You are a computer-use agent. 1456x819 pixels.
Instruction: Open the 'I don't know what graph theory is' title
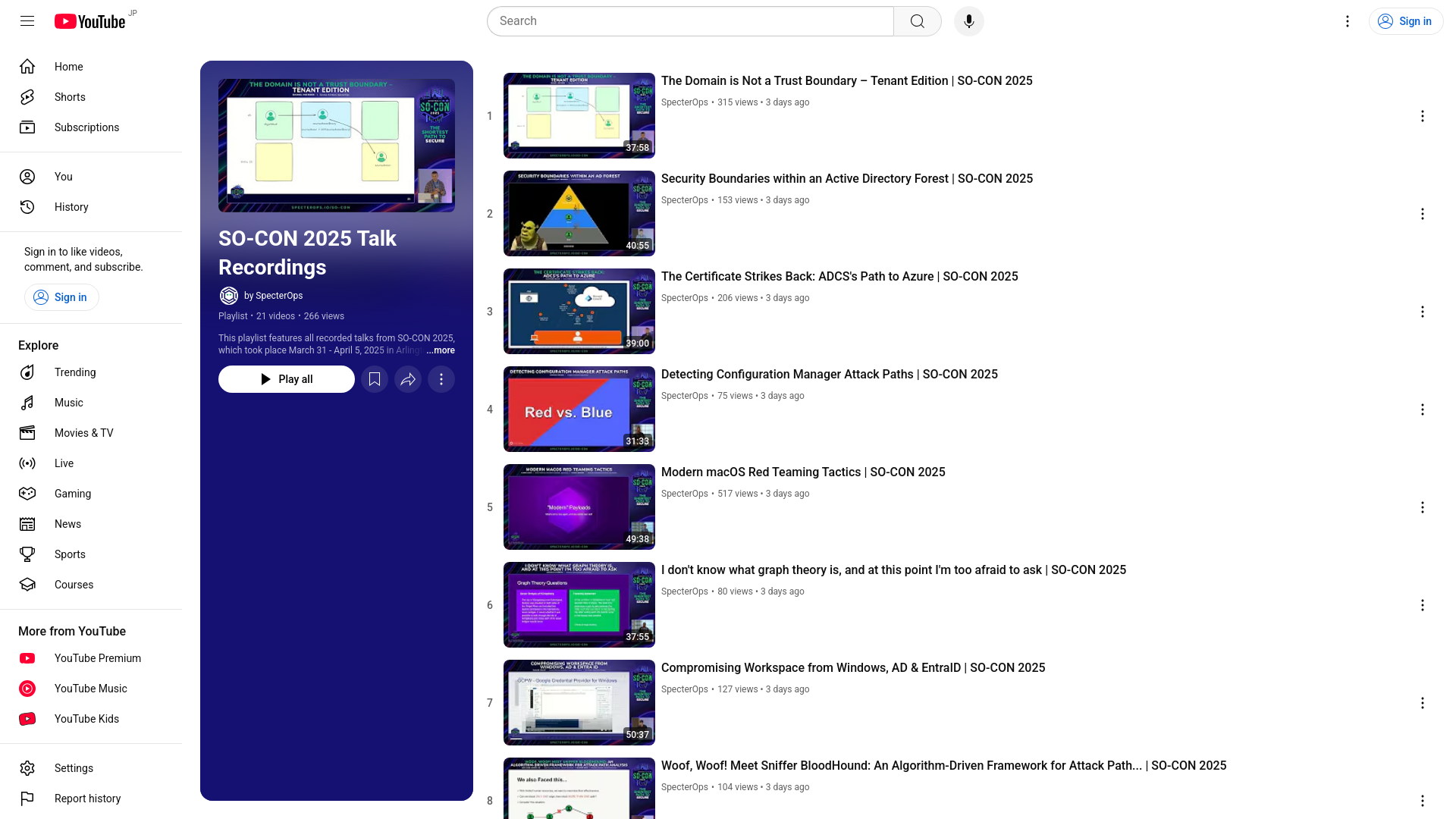(893, 570)
